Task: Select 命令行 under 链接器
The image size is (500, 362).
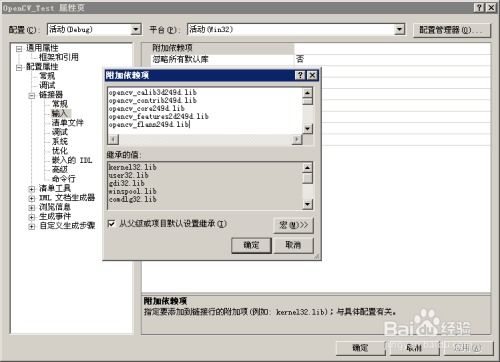Action: [64, 179]
